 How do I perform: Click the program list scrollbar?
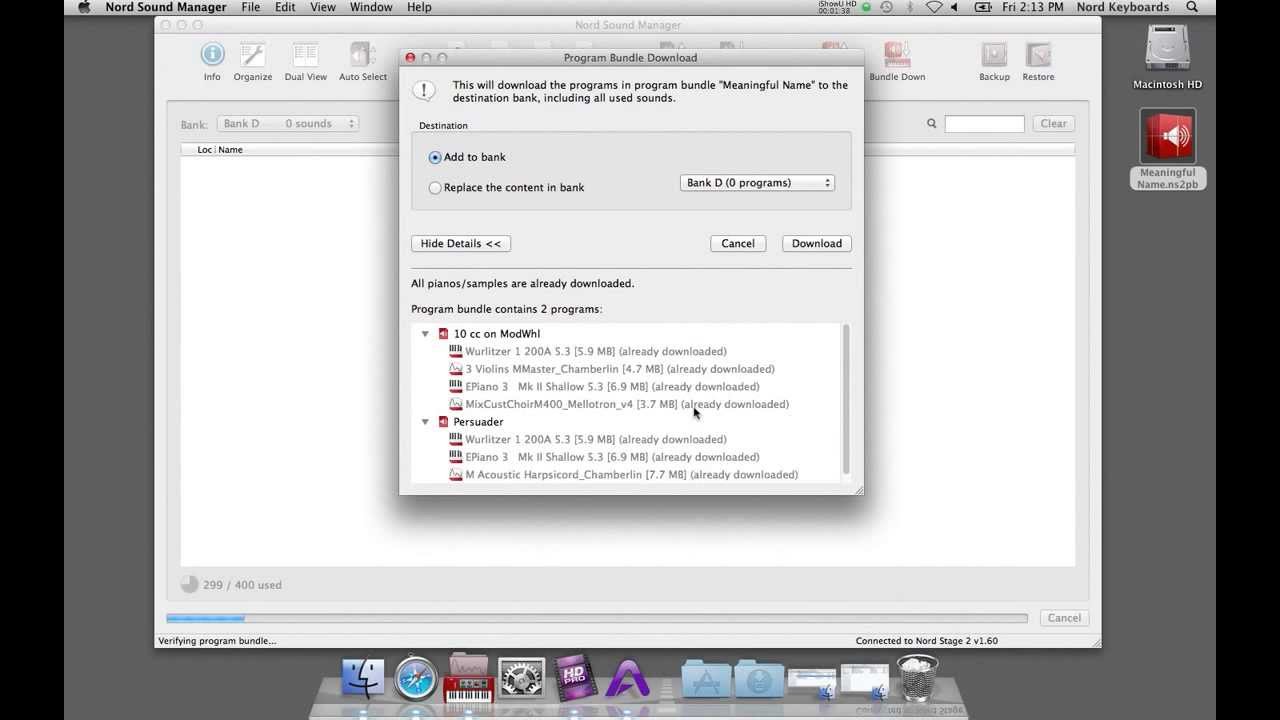[x=847, y=400]
